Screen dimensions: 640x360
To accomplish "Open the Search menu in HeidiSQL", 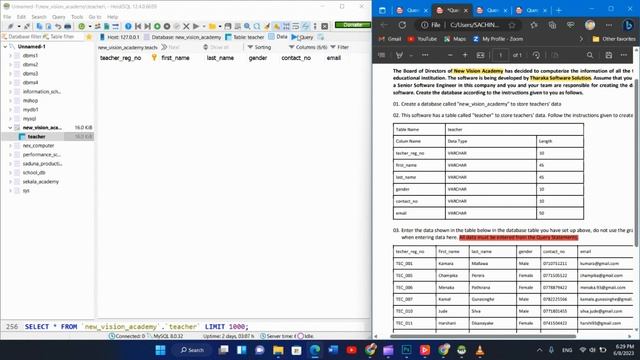I will click(x=39, y=17).
